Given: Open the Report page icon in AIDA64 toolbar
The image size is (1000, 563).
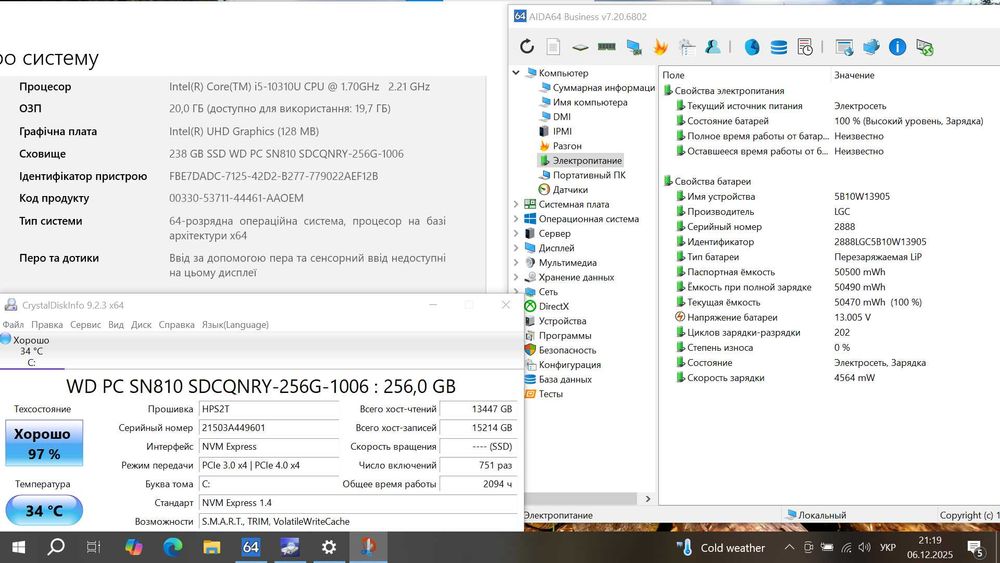Looking at the screenshot, I should click(x=553, y=47).
